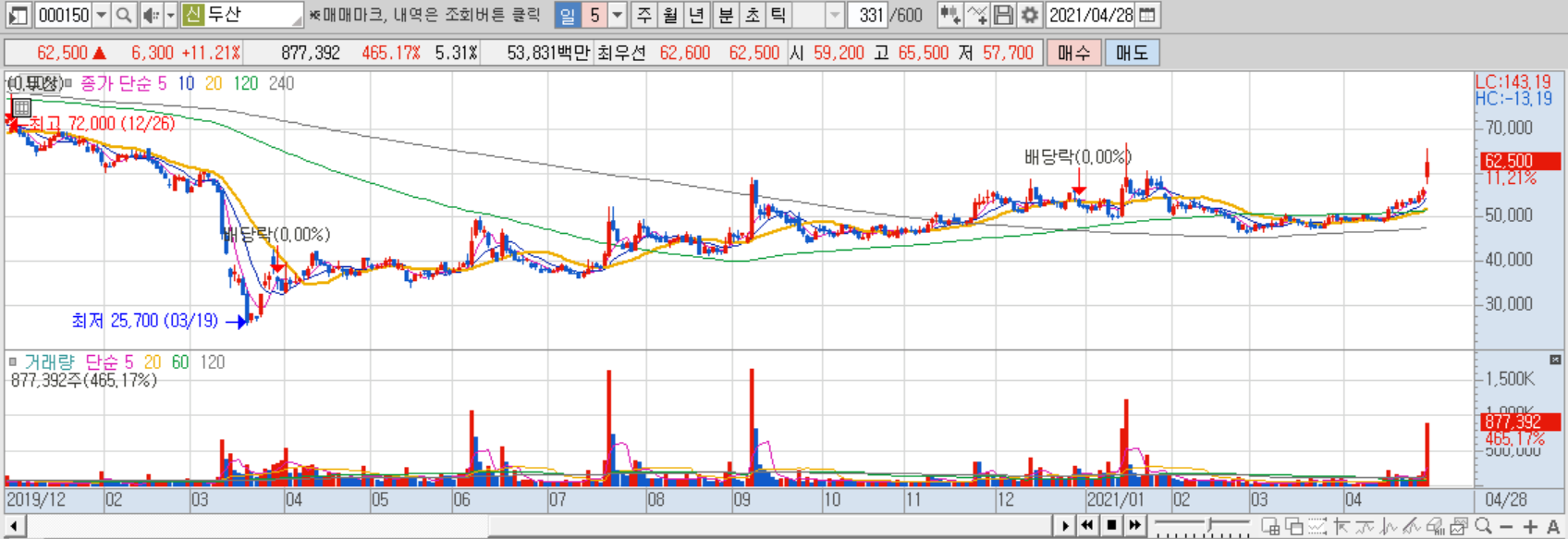Click the chart image copy icon

[1459, 526]
